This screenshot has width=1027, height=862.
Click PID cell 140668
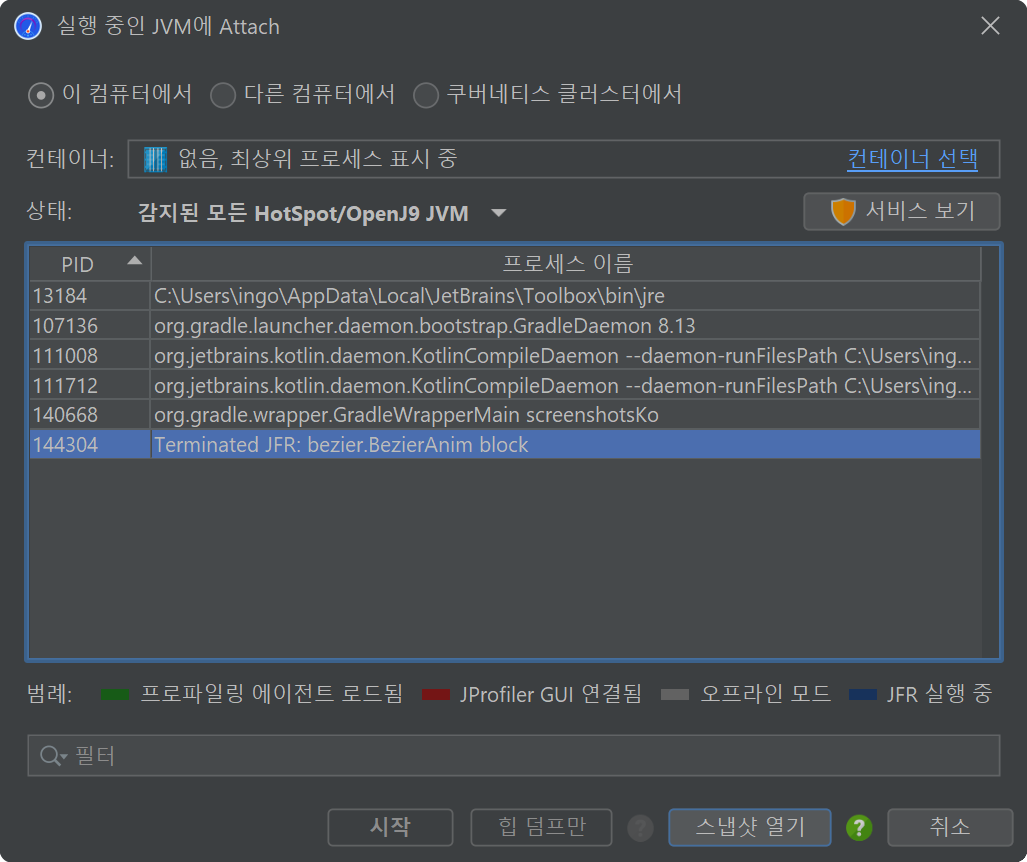pyautogui.click(x=90, y=415)
